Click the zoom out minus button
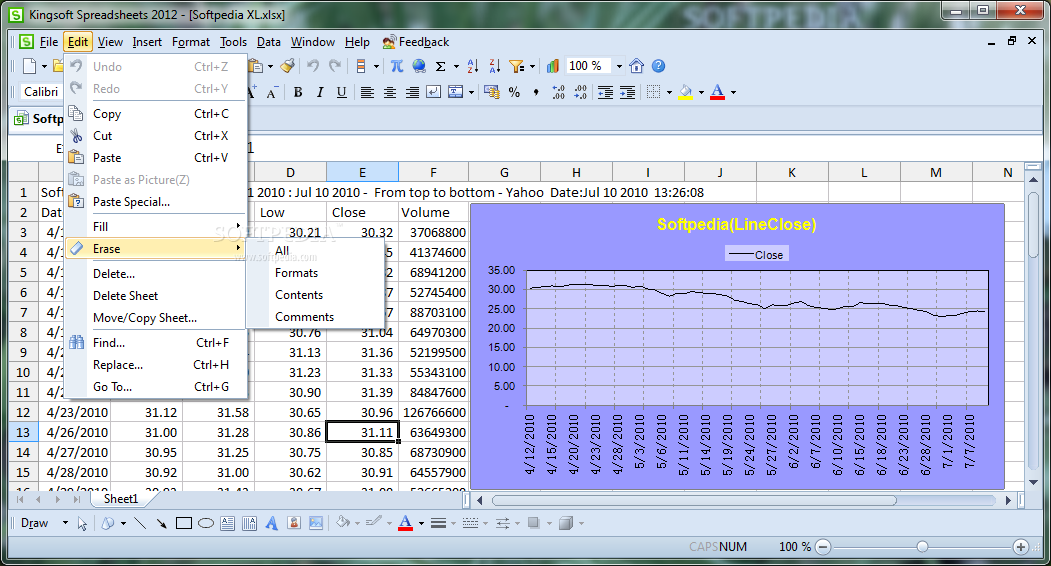This screenshot has height=566, width=1051. (823, 547)
